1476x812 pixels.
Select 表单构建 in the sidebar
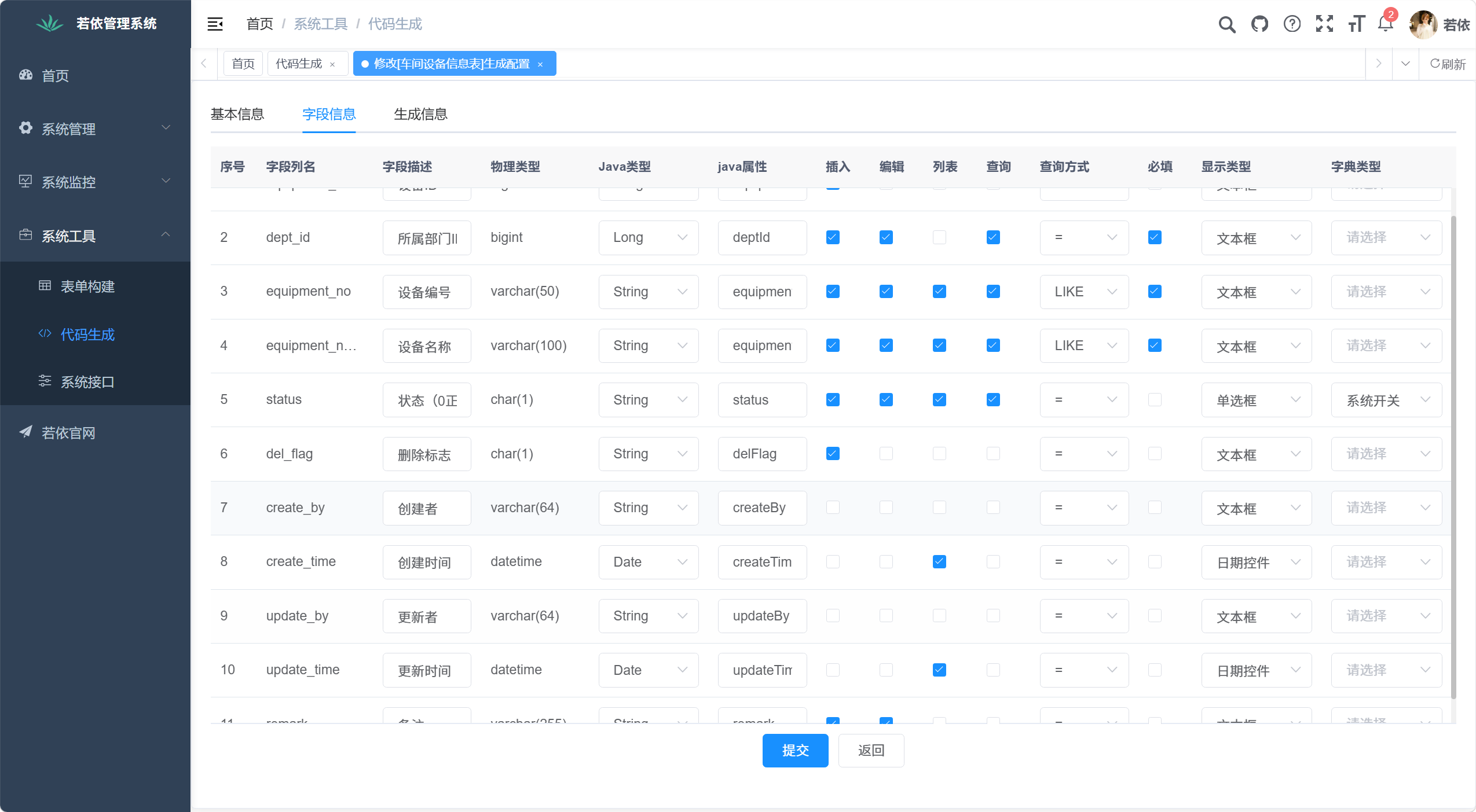95,286
